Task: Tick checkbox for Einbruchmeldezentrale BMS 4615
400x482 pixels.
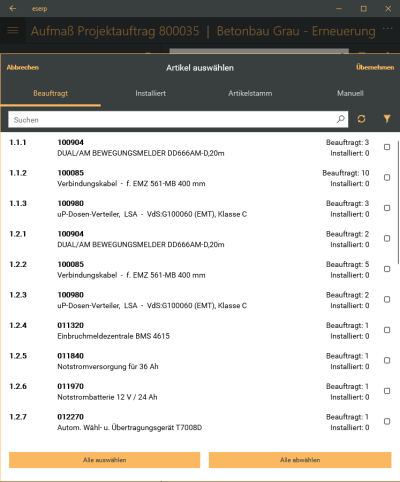Action: (387, 330)
